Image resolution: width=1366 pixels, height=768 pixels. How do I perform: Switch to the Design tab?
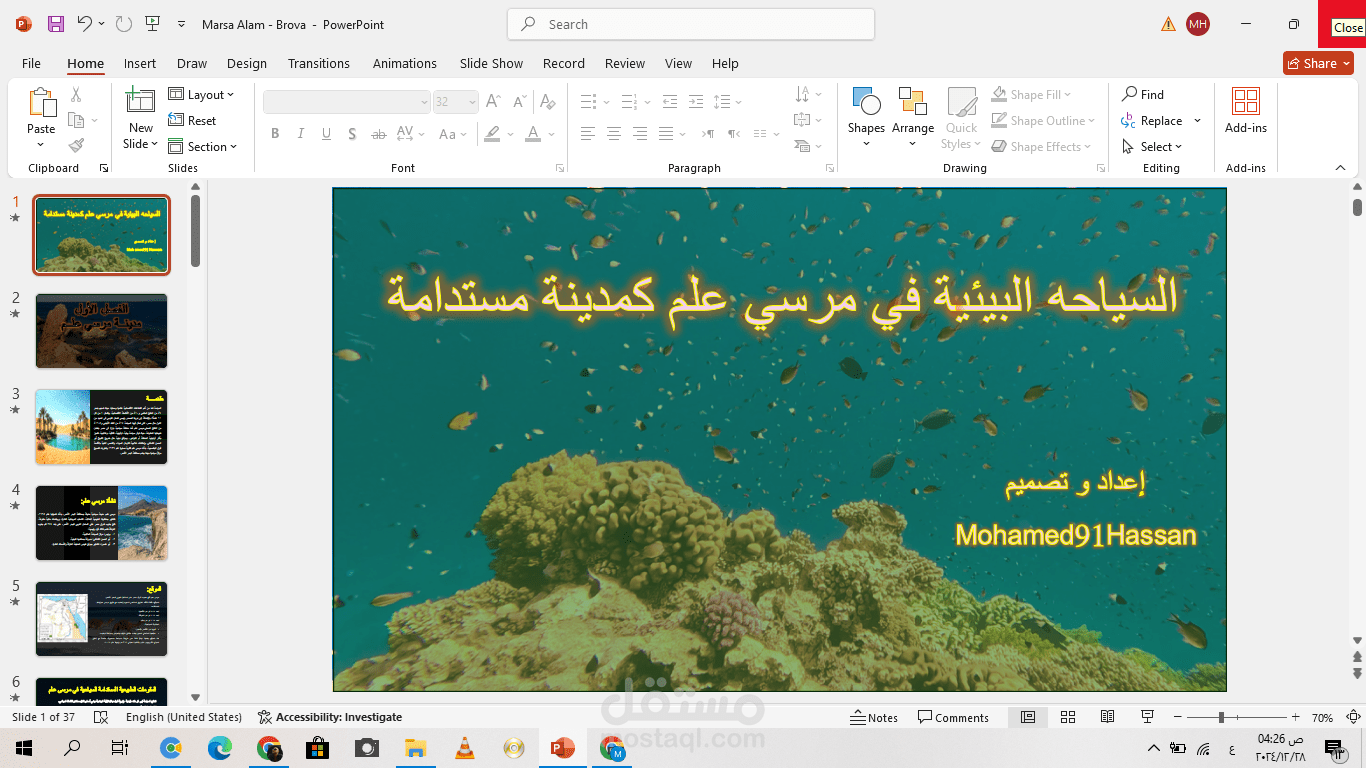(247, 63)
